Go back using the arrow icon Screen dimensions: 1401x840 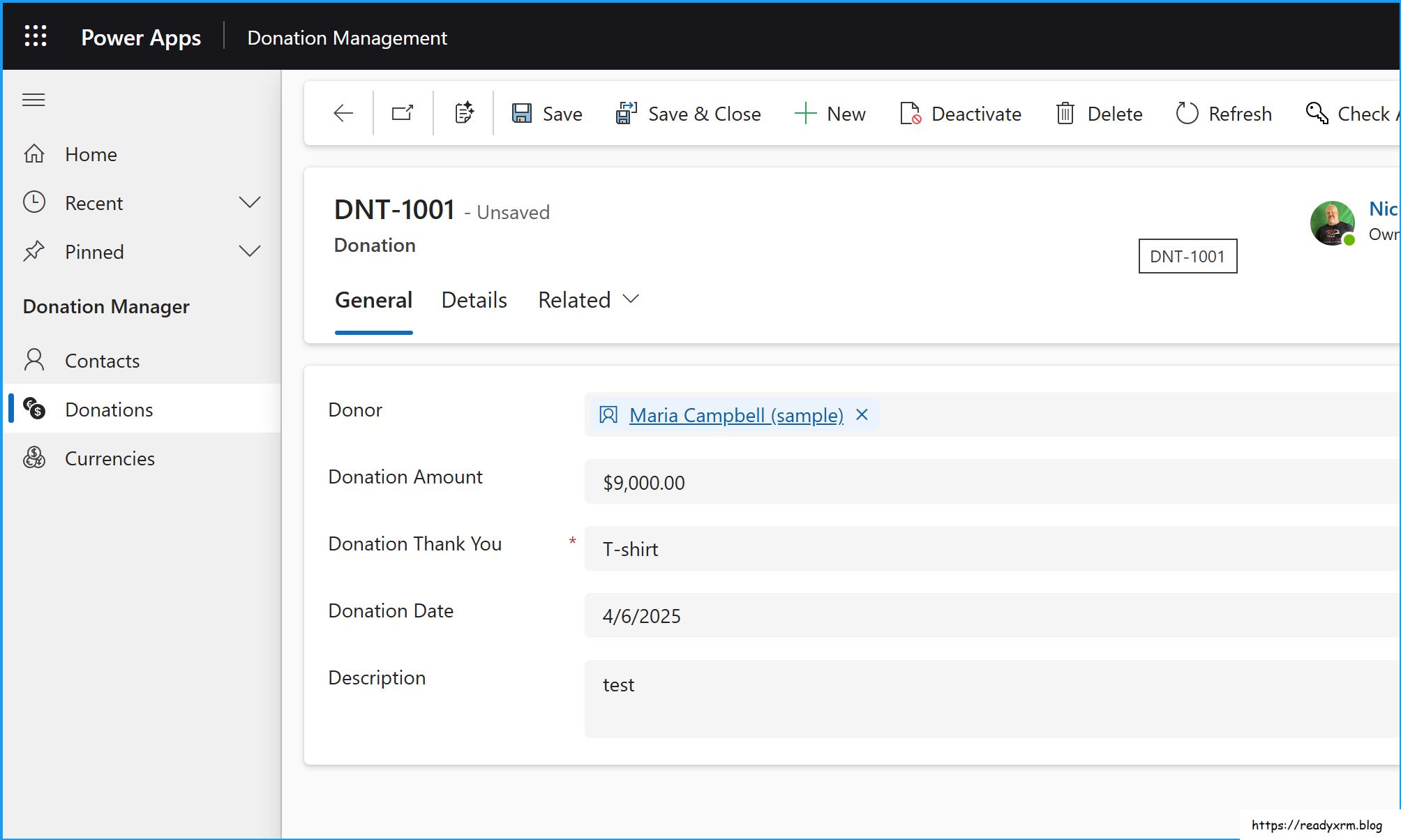(343, 114)
